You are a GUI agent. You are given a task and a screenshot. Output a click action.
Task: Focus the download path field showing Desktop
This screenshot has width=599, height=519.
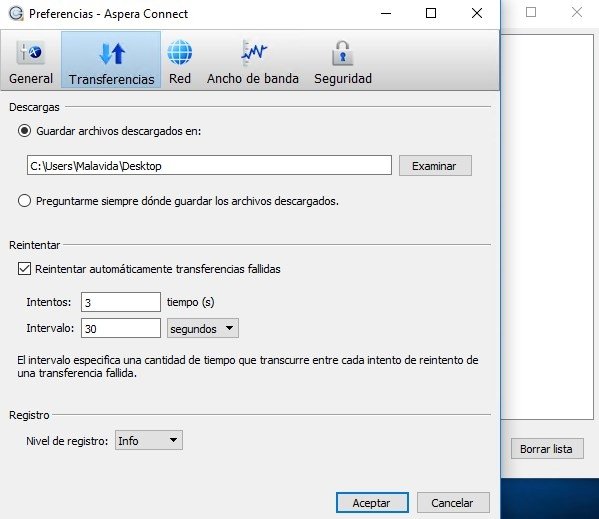(209, 165)
